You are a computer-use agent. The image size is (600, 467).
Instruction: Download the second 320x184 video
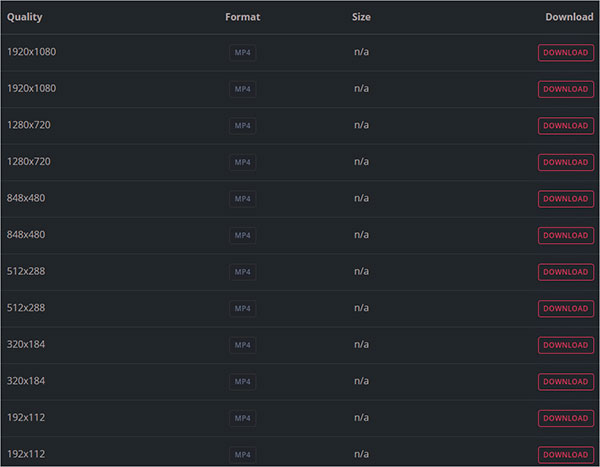(565, 381)
